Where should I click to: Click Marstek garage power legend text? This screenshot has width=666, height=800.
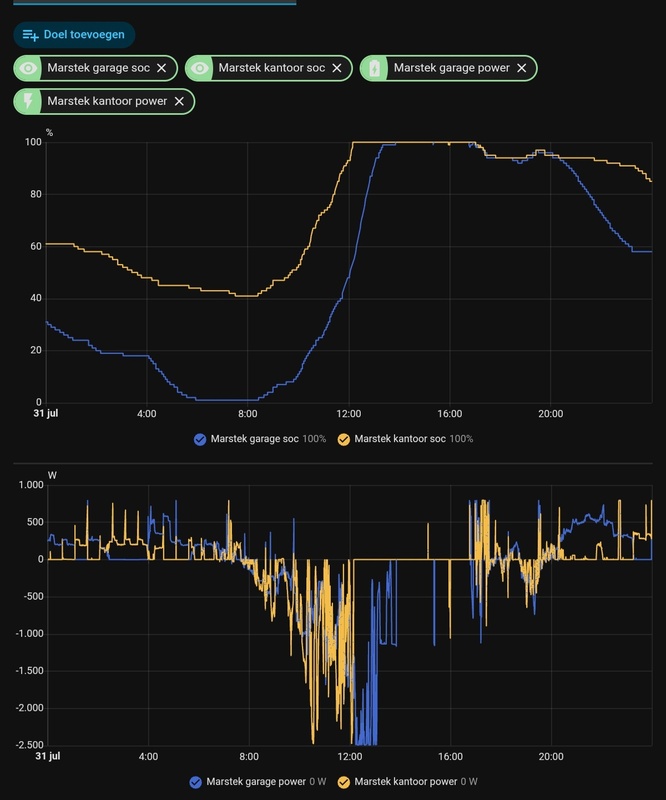point(256,782)
